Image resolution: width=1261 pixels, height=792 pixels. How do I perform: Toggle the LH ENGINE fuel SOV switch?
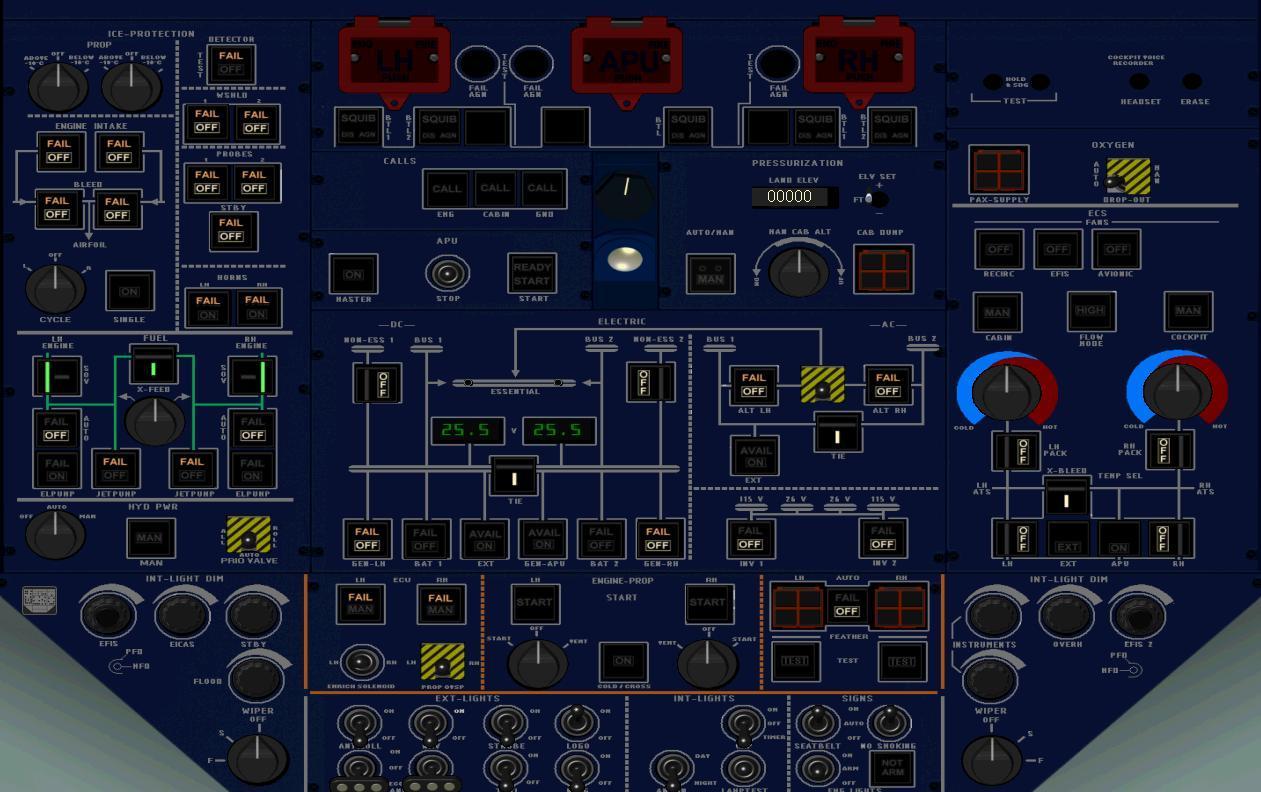(x=57, y=378)
